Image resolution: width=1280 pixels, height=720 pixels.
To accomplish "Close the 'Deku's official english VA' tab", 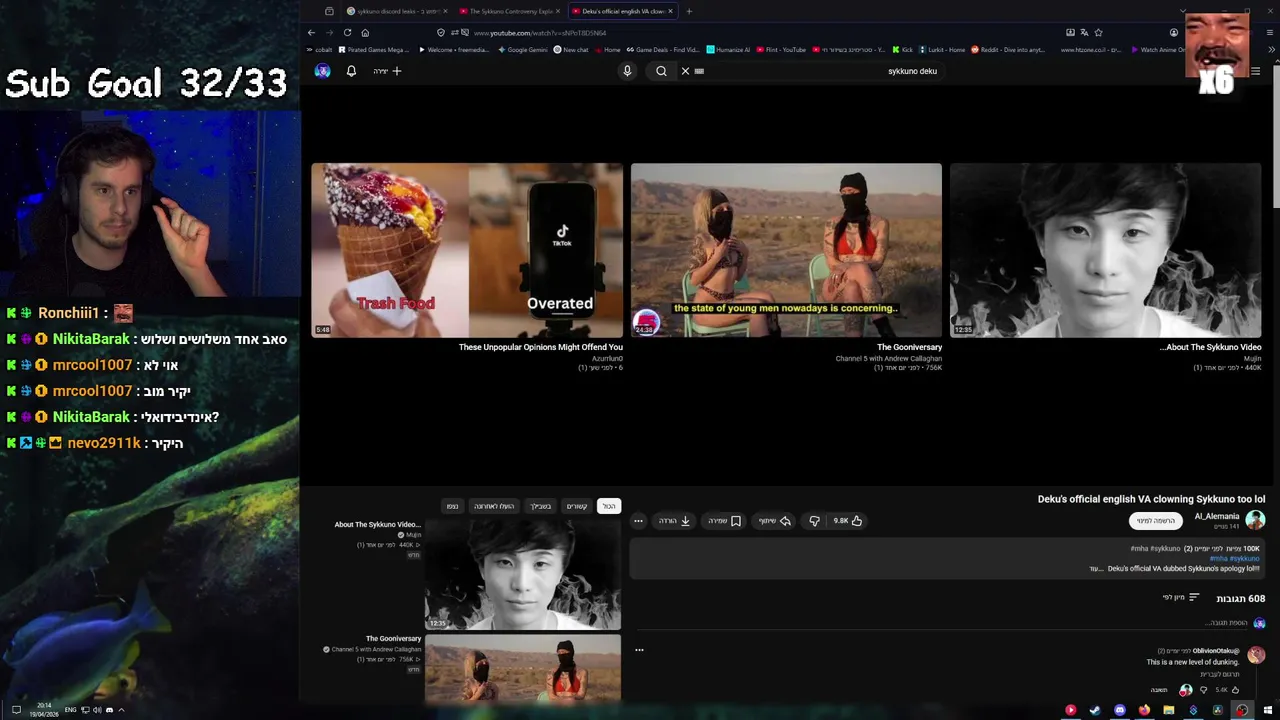I will (x=671, y=11).
